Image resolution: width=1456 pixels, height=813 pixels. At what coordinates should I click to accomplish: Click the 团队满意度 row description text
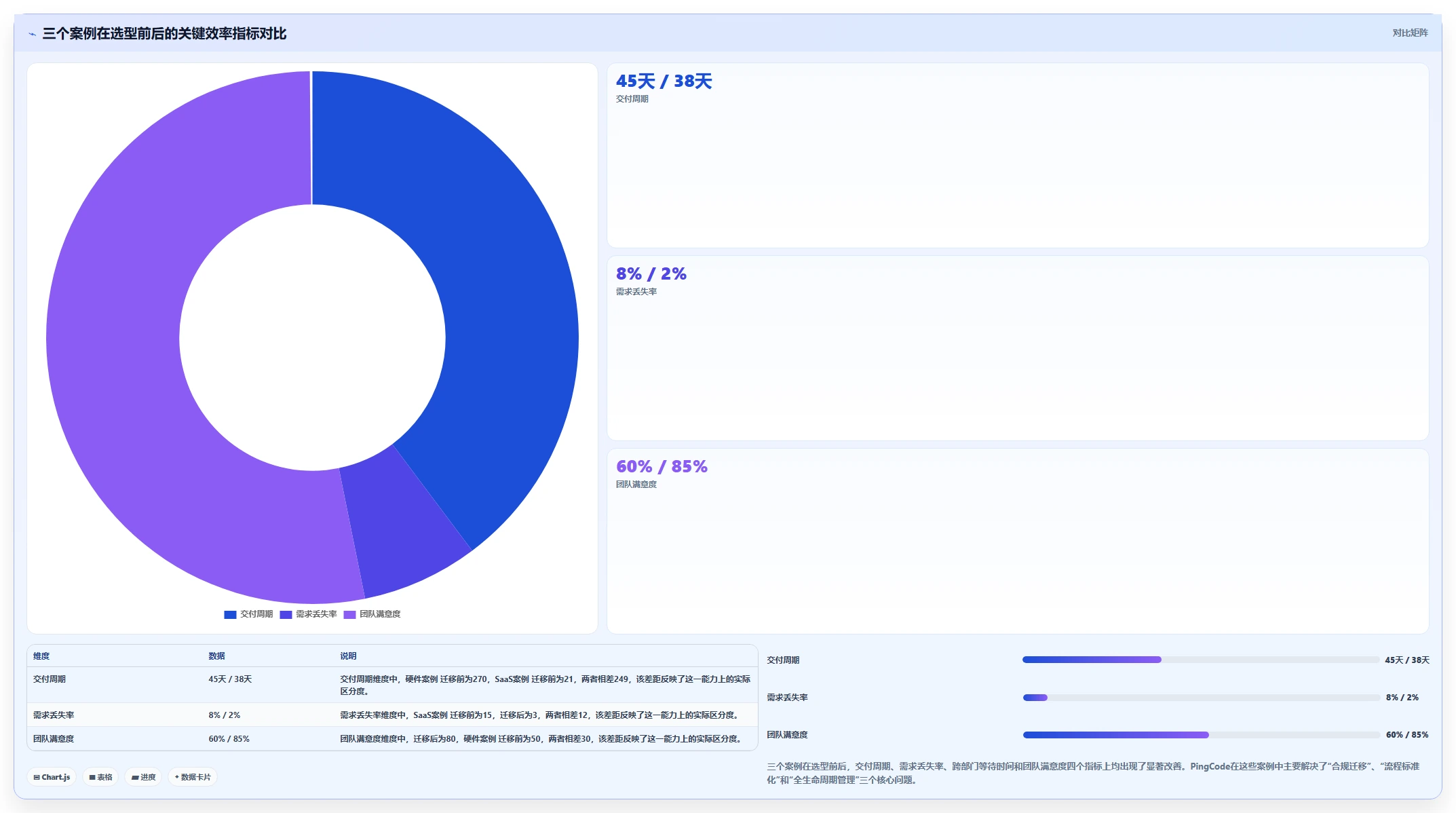click(541, 739)
